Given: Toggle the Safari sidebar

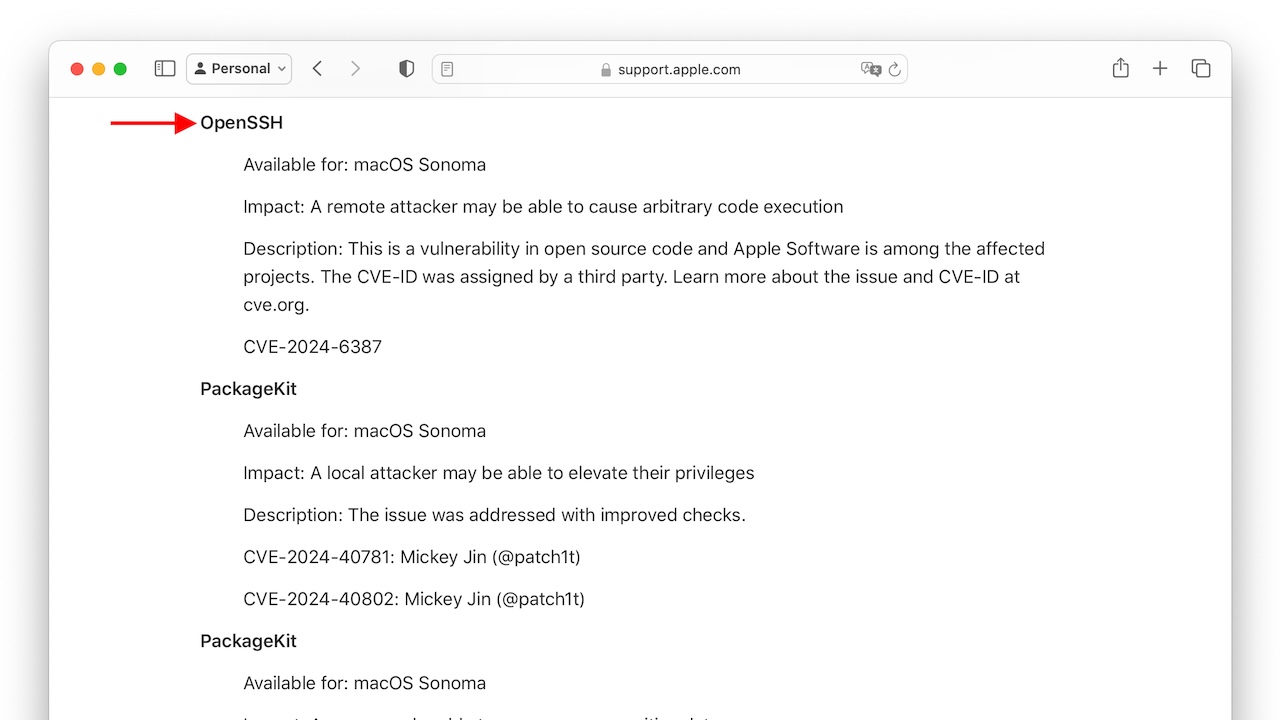Looking at the screenshot, I should [x=165, y=69].
